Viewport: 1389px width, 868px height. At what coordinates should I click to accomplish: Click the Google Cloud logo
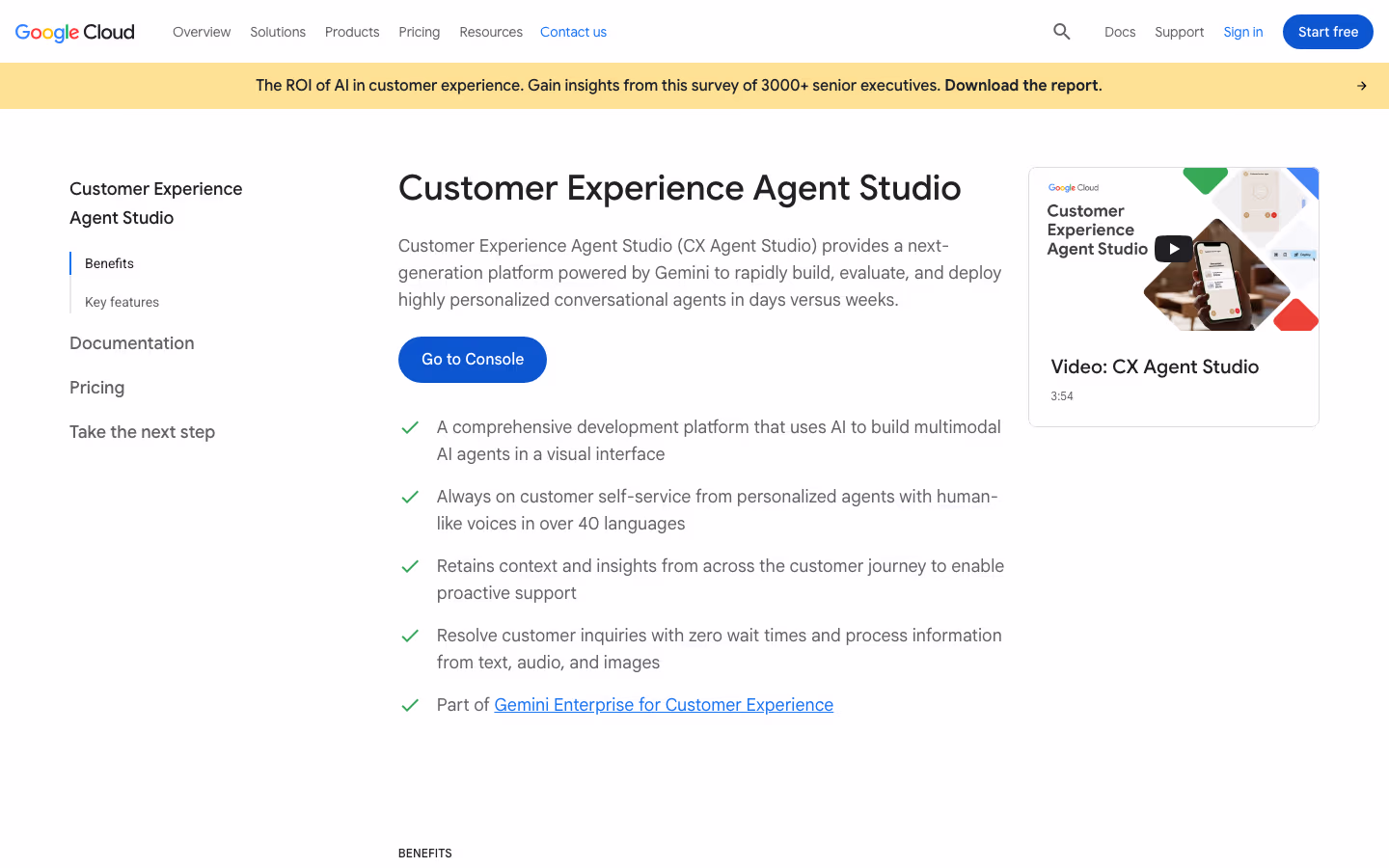pyautogui.click(x=75, y=32)
